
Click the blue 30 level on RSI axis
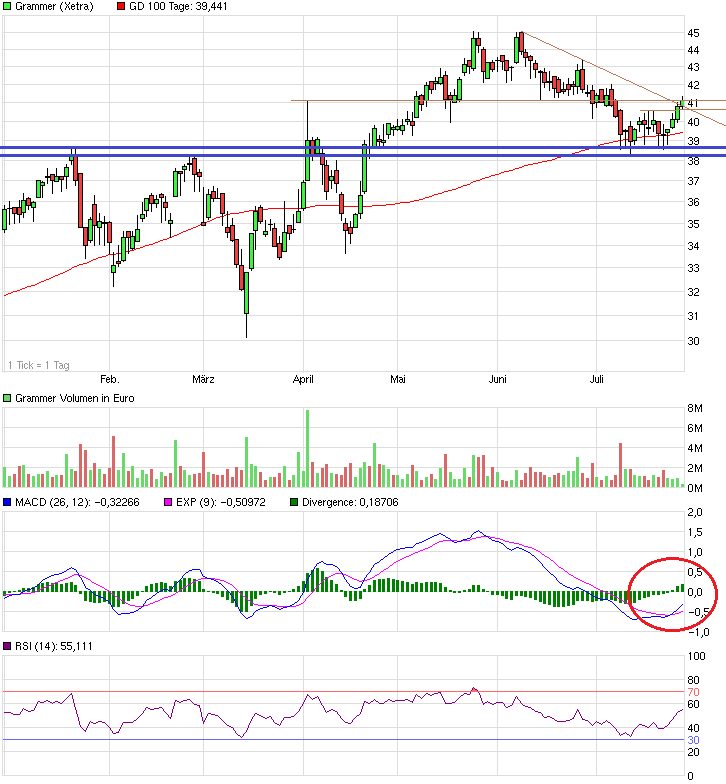tap(693, 740)
